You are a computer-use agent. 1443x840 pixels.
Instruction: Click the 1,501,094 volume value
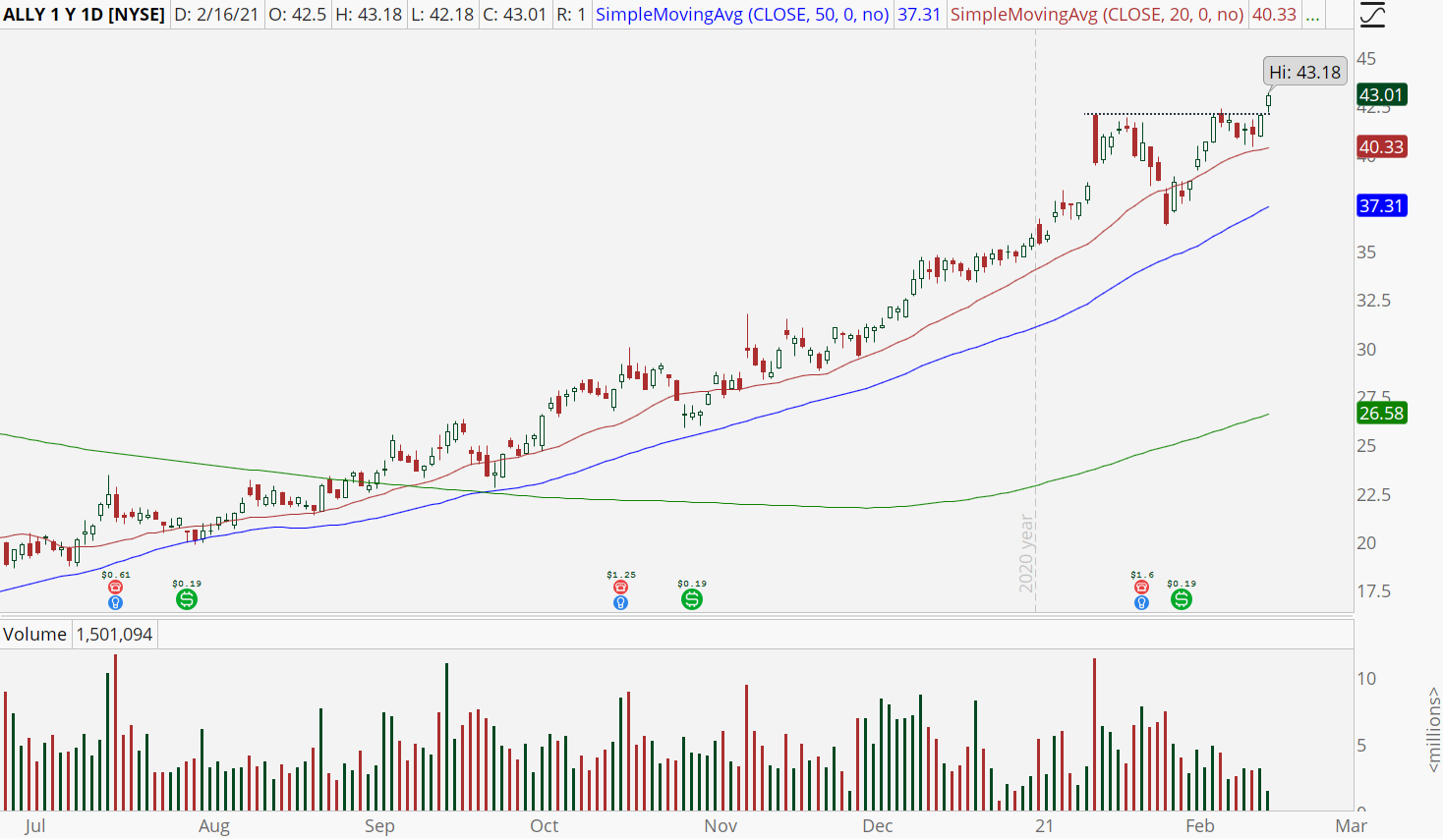click(x=114, y=635)
